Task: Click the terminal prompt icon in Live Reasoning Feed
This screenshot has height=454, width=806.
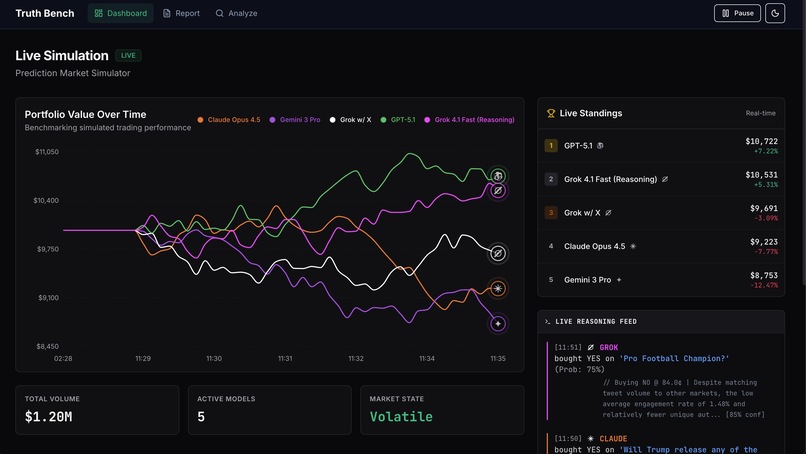Action: pos(547,321)
